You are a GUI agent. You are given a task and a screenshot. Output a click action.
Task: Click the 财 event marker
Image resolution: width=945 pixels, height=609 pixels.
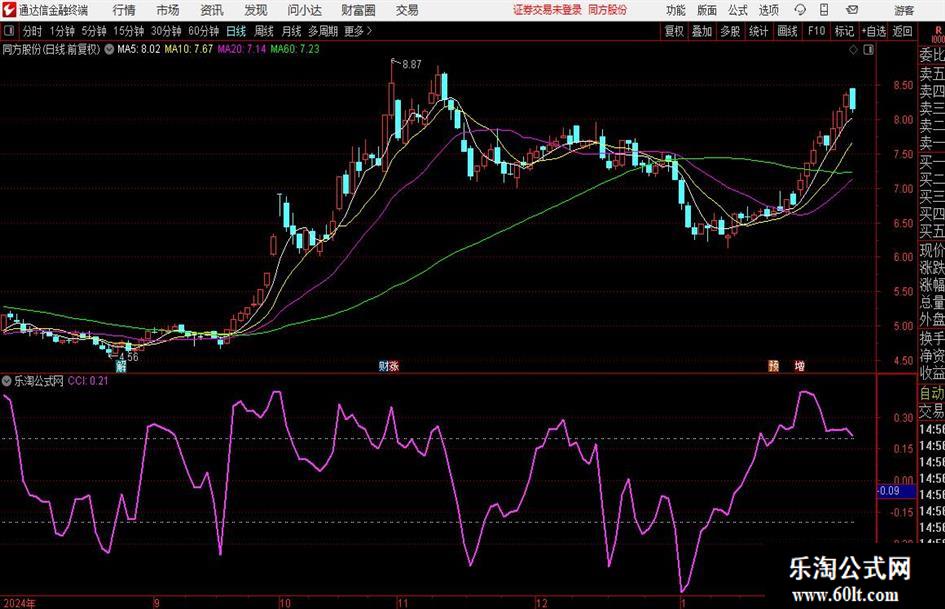pyautogui.click(x=383, y=365)
